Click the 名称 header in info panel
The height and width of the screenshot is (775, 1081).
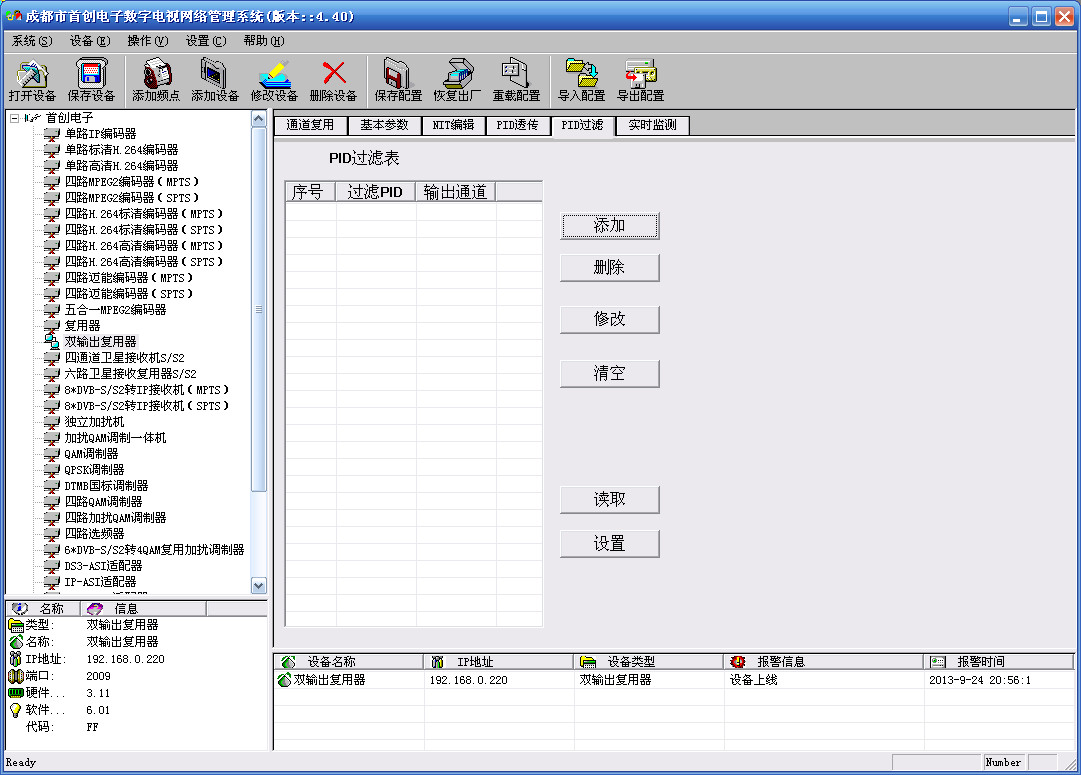(43, 609)
